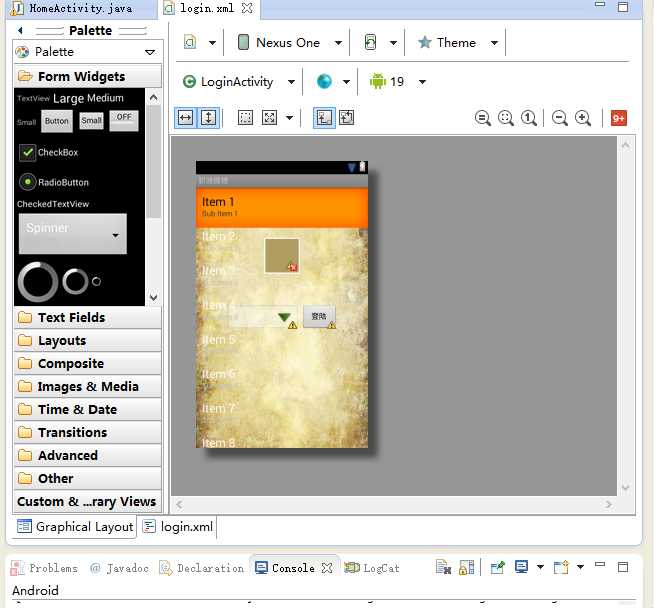Select the Large TextView widget
Image resolution: width=654 pixels, height=608 pixels.
tap(68, 98)
